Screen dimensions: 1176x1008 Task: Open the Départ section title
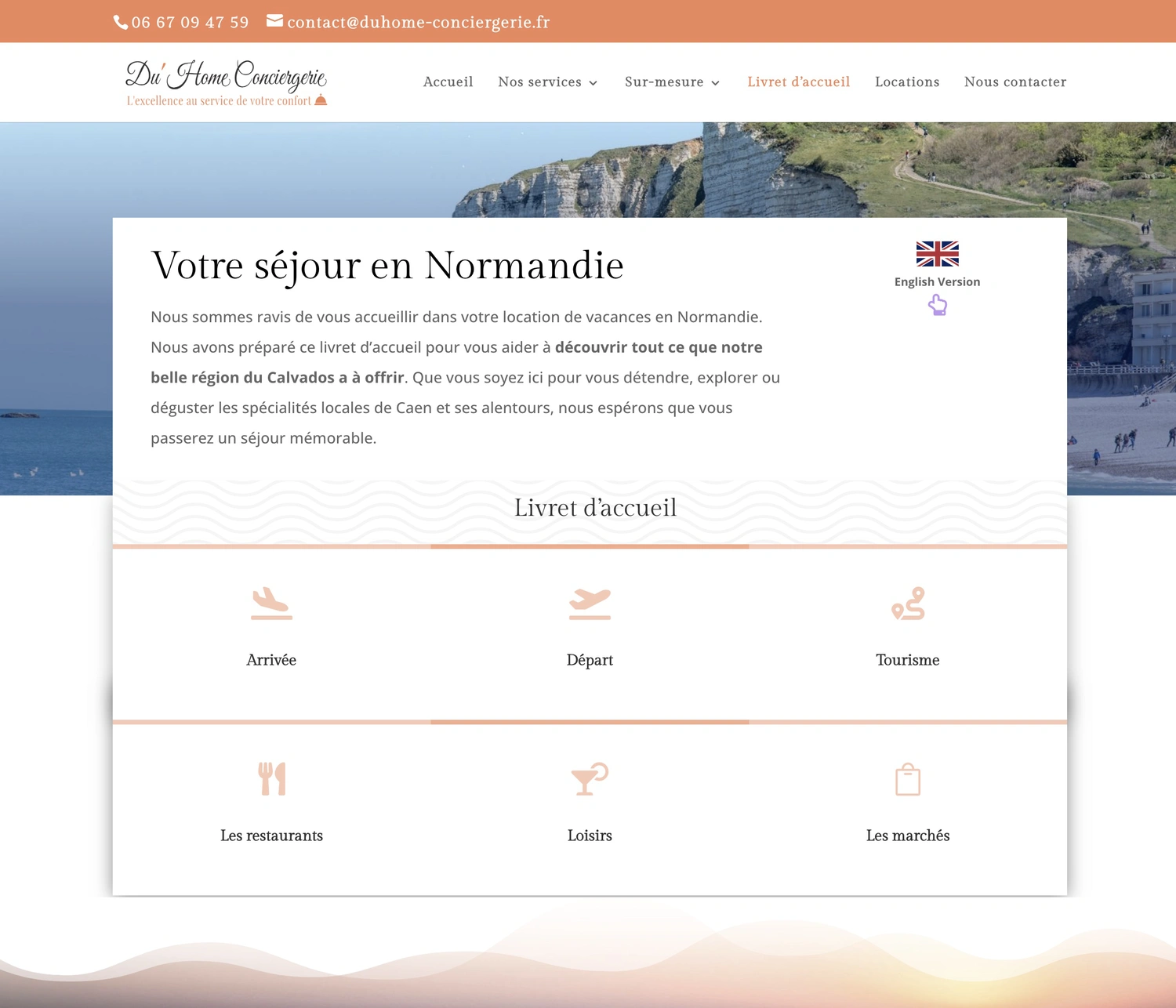coord(590,660)
